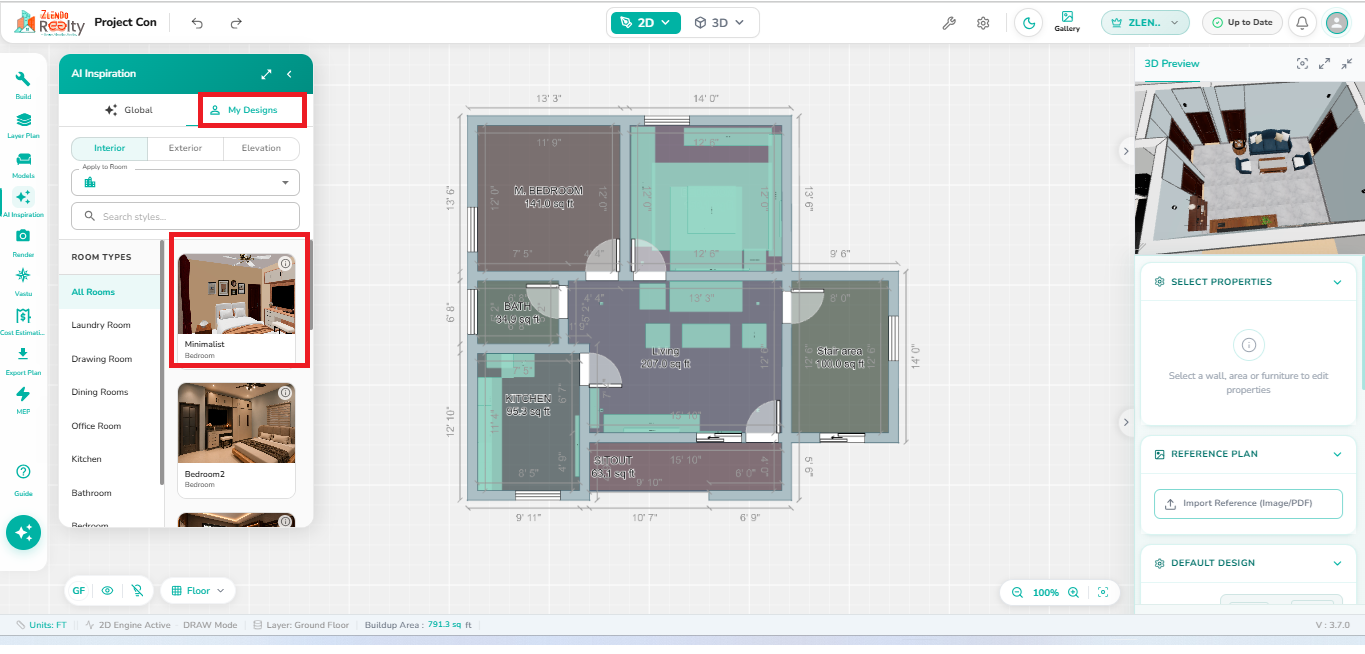Toggle floor visibility with the eye icon

tap(107, 591)
